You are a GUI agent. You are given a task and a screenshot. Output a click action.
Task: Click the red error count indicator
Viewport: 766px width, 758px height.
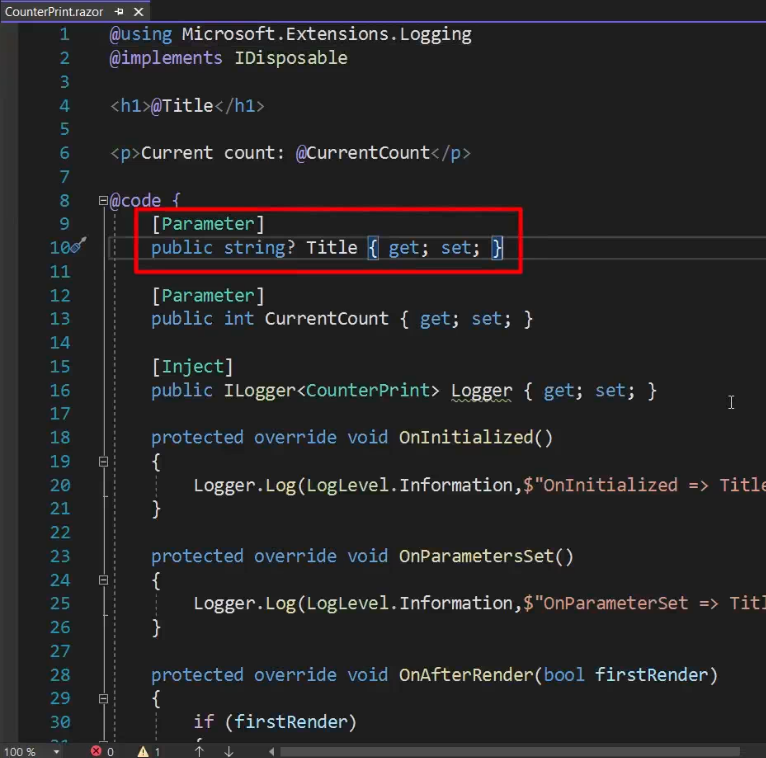point(102,751)
